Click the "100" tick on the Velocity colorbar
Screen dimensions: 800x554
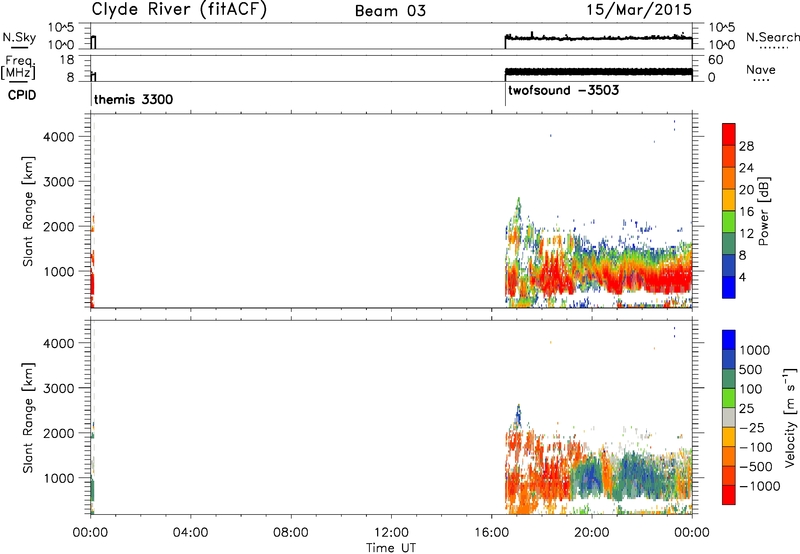[751, 389]
